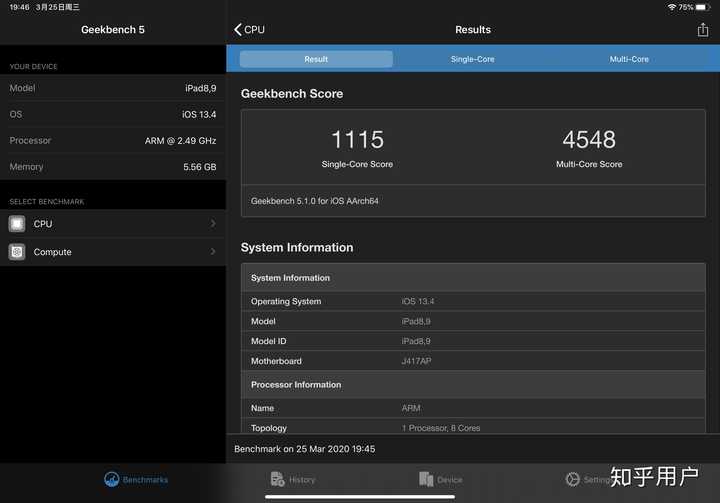Click the Results page title

(473, 29)
